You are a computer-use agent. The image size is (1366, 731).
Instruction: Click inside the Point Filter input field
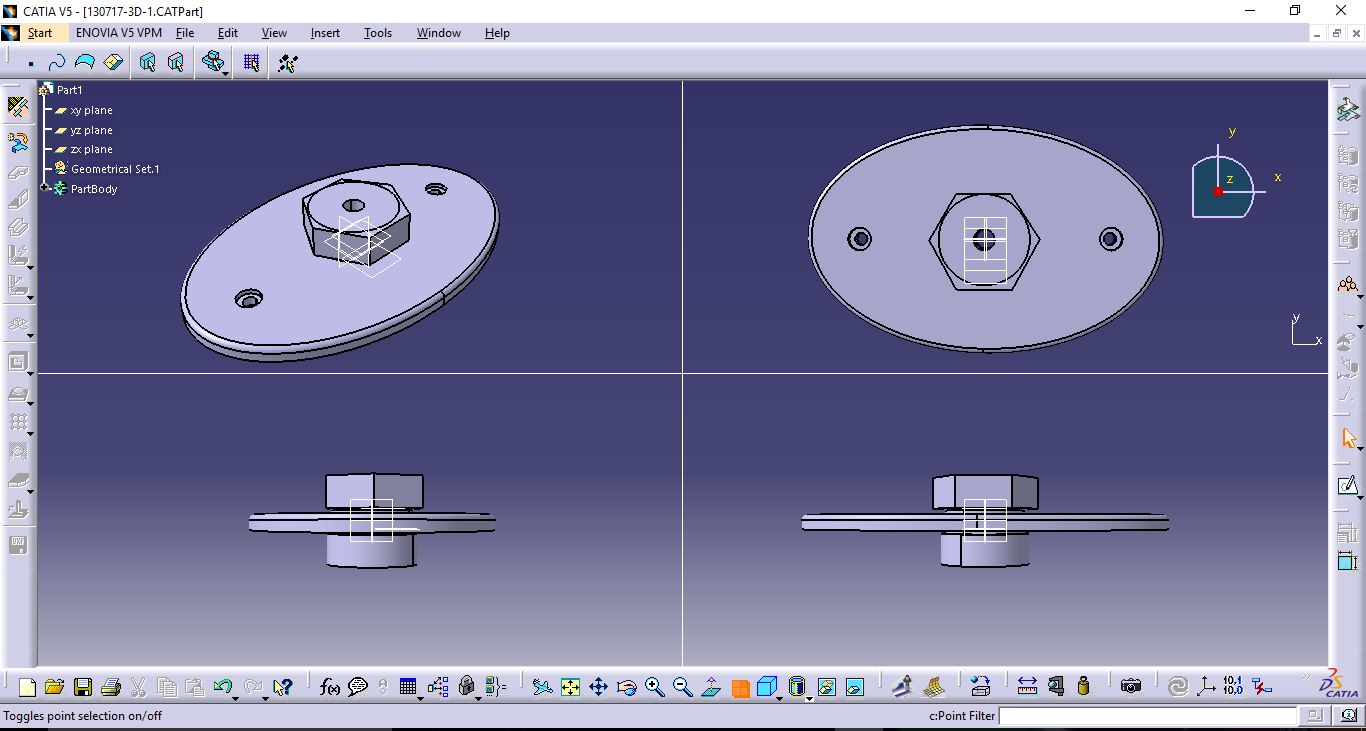point(1150,716)
